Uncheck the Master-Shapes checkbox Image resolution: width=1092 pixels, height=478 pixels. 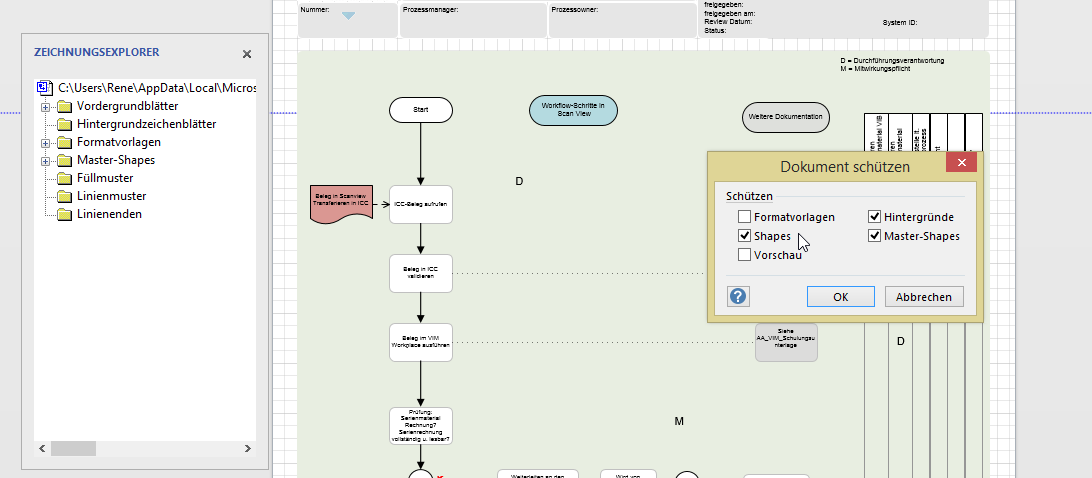[874, 236]
